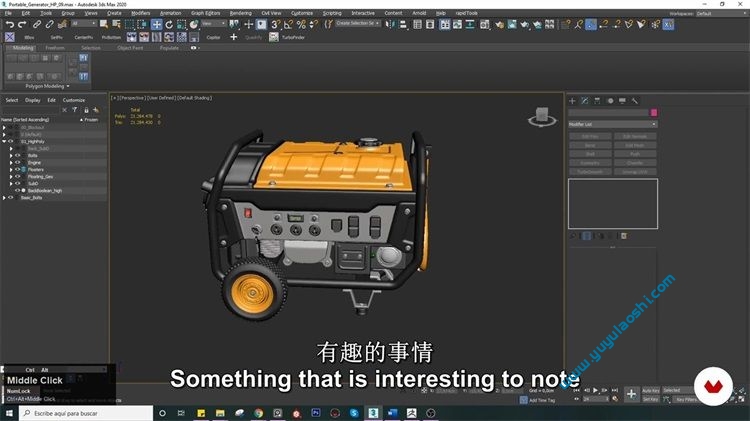Activate the Select and Move tool
The height and width of the screenshot is (421, 750).
[156, 24]
